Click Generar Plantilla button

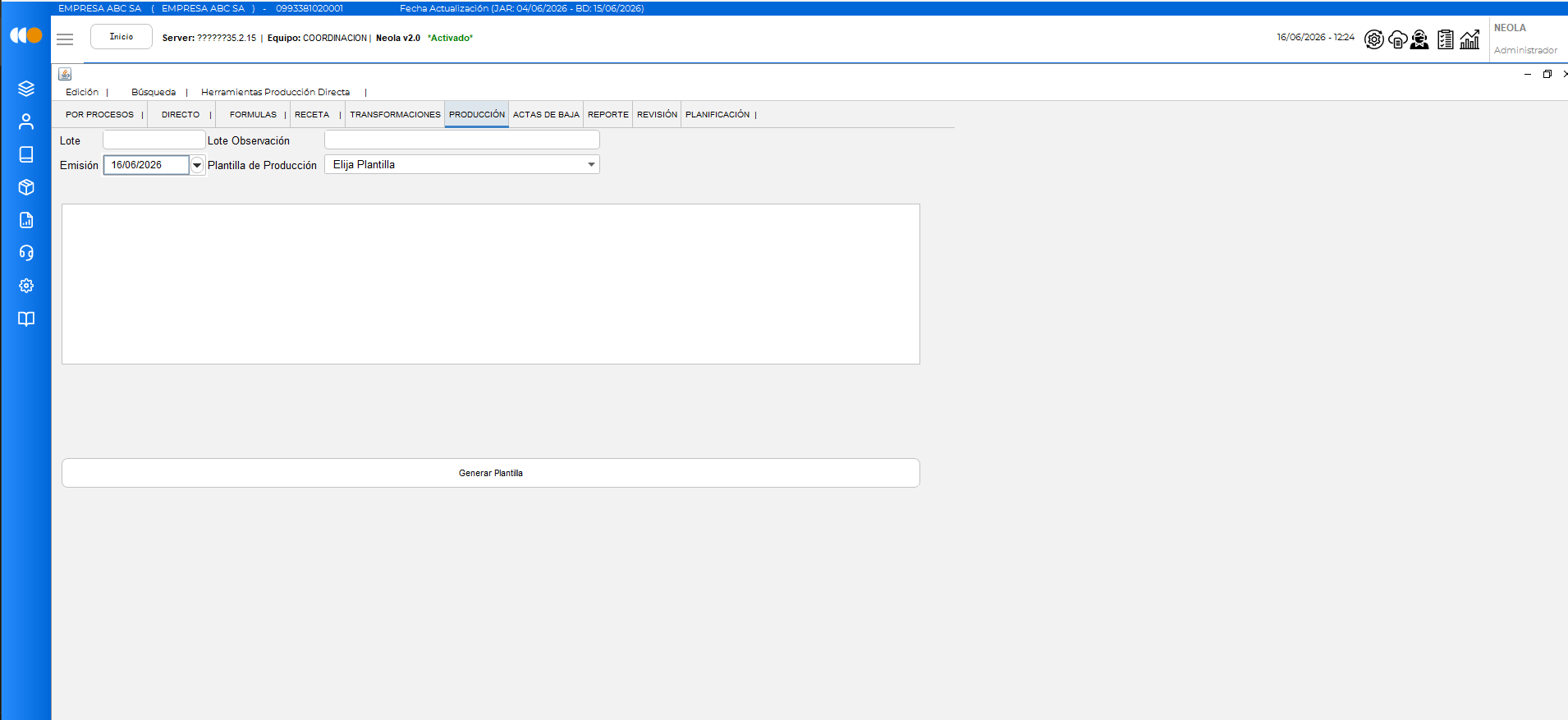[491, 473]
